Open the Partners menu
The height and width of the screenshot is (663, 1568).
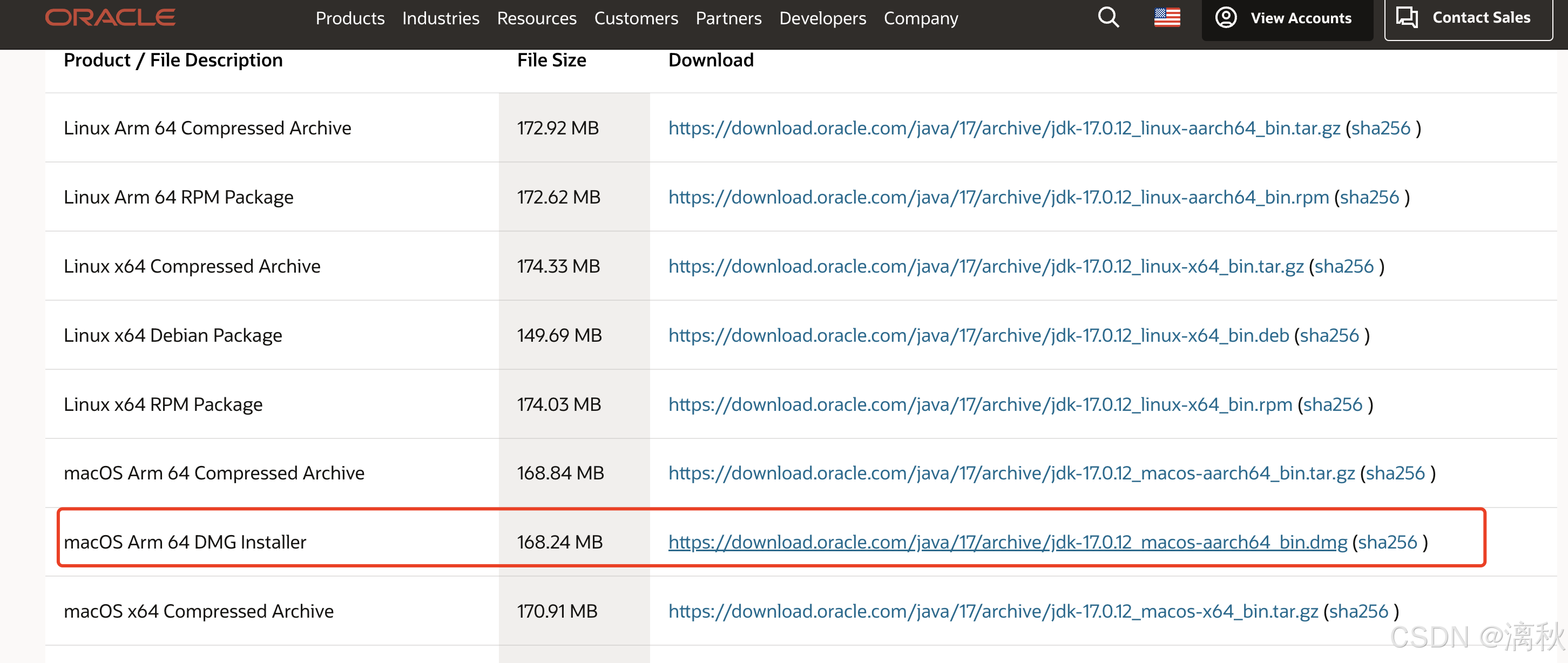coord(728,18)
